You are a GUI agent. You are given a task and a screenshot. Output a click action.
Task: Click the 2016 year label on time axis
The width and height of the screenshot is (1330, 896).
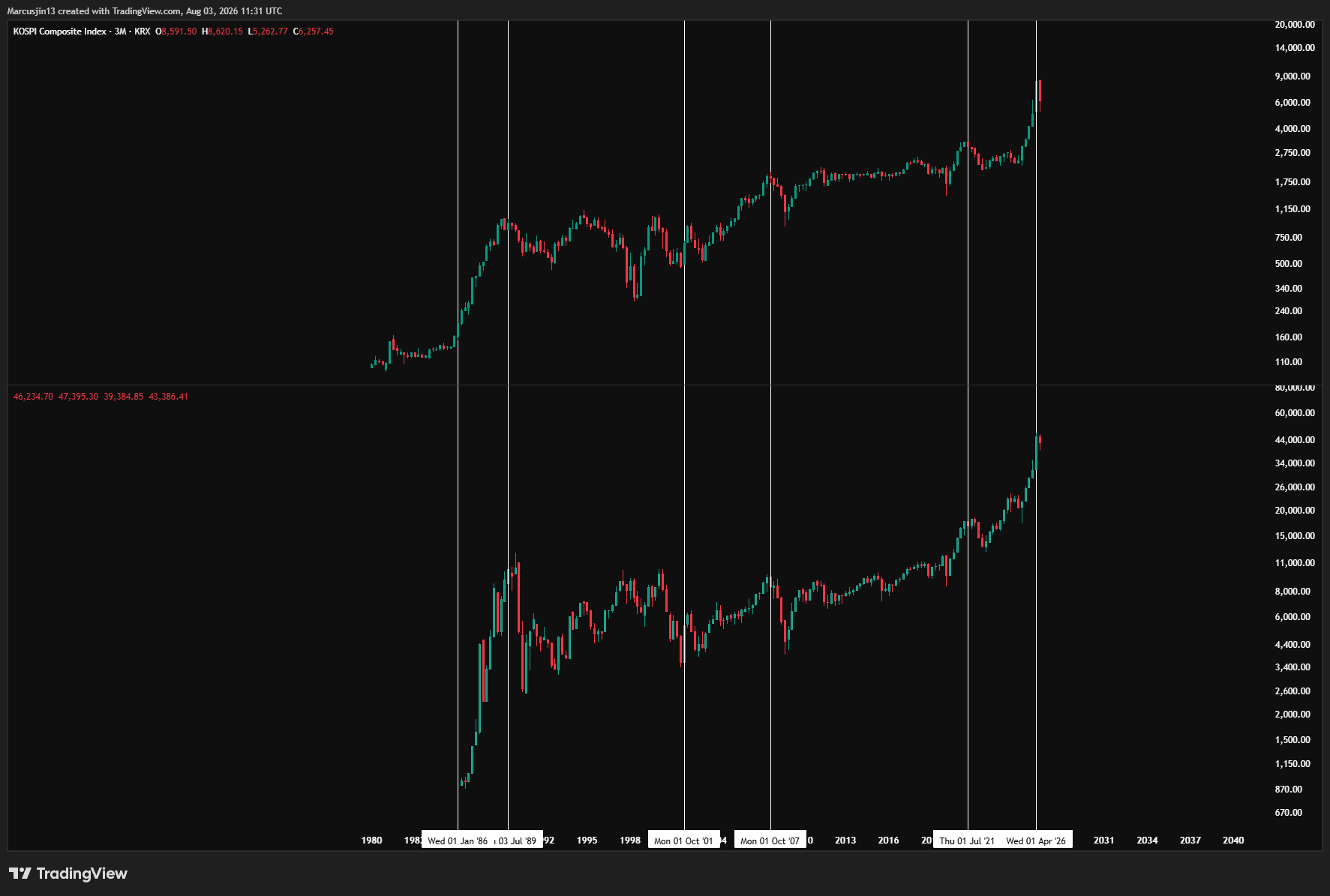889,841
